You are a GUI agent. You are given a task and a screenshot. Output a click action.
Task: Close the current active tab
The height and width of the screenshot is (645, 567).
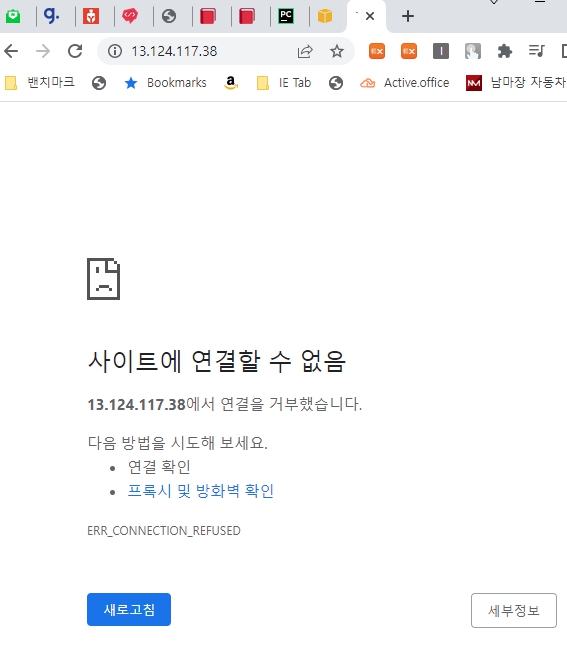tap(370, 16)
